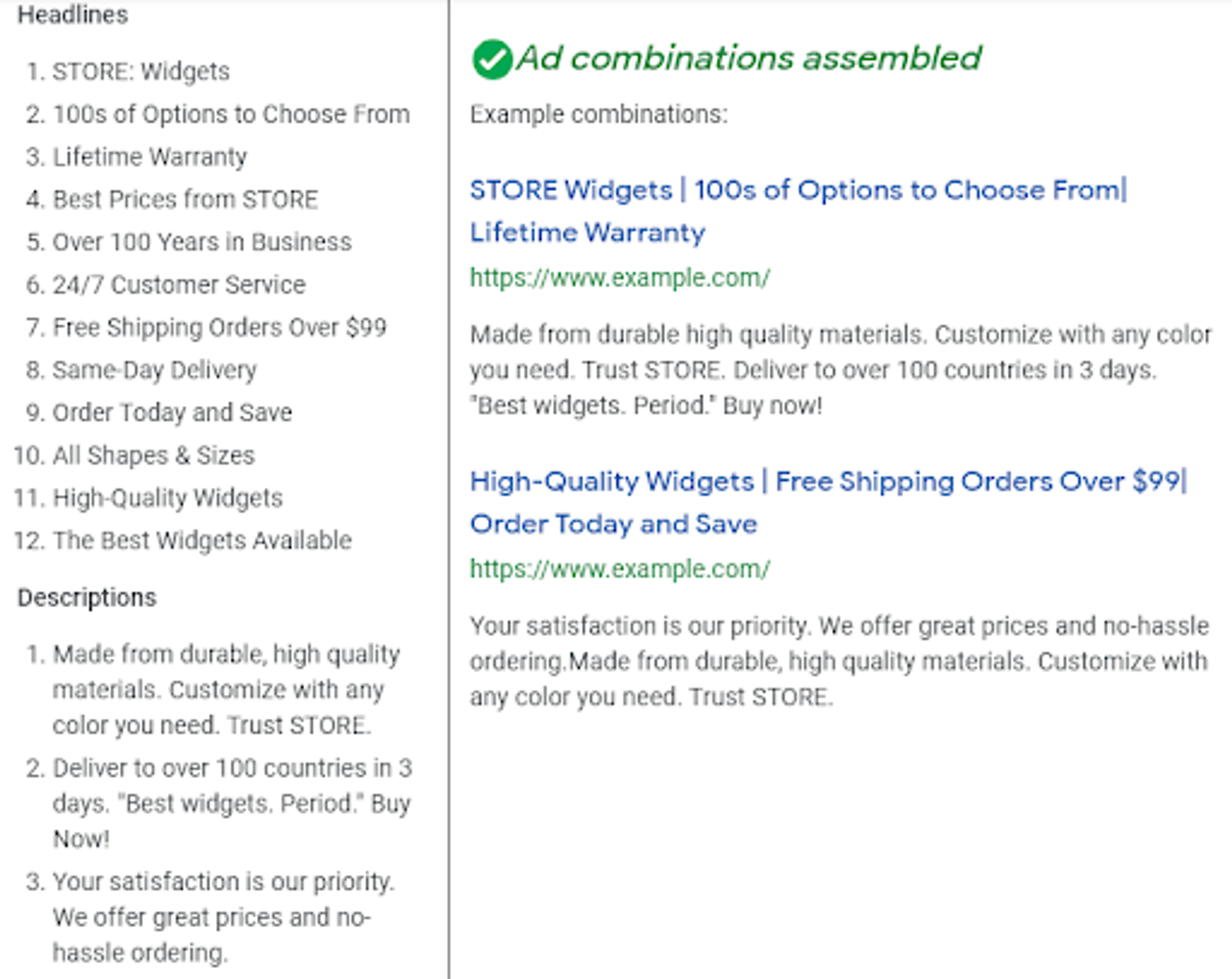This screenshot has height=979, width=1232.
Task: Select headline 'STORE: Widgets'
Action: tap(141, 72)
